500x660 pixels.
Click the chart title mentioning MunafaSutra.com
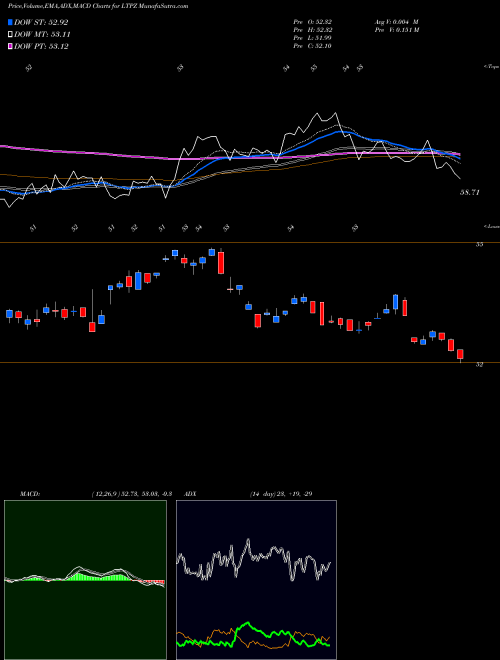point(98,6)
